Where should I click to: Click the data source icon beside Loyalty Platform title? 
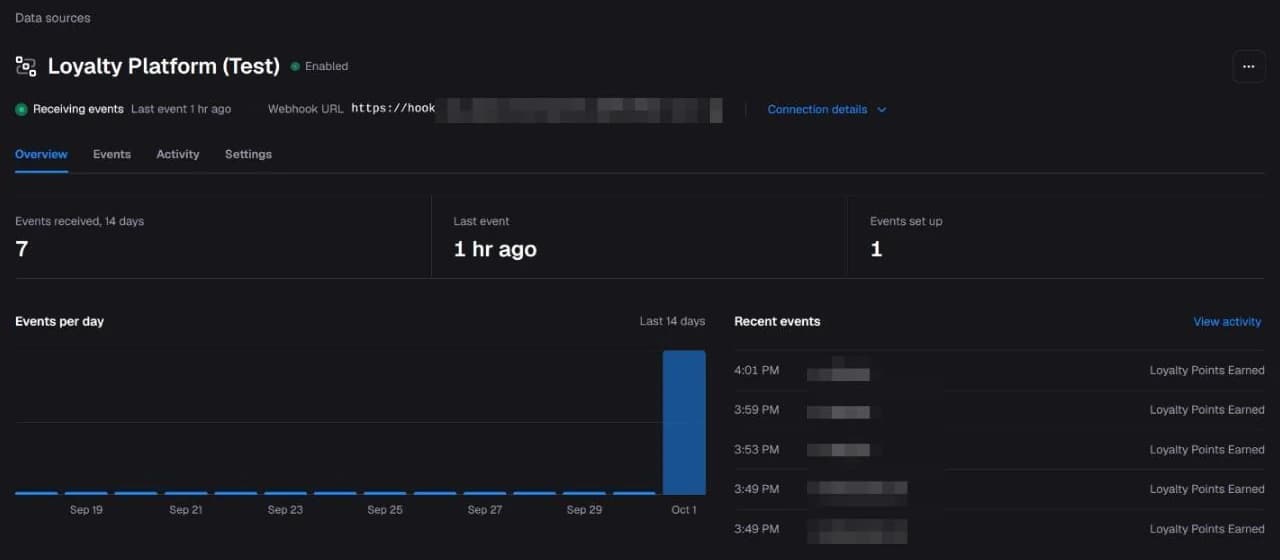pyautogui.click(x=26, y=66)
